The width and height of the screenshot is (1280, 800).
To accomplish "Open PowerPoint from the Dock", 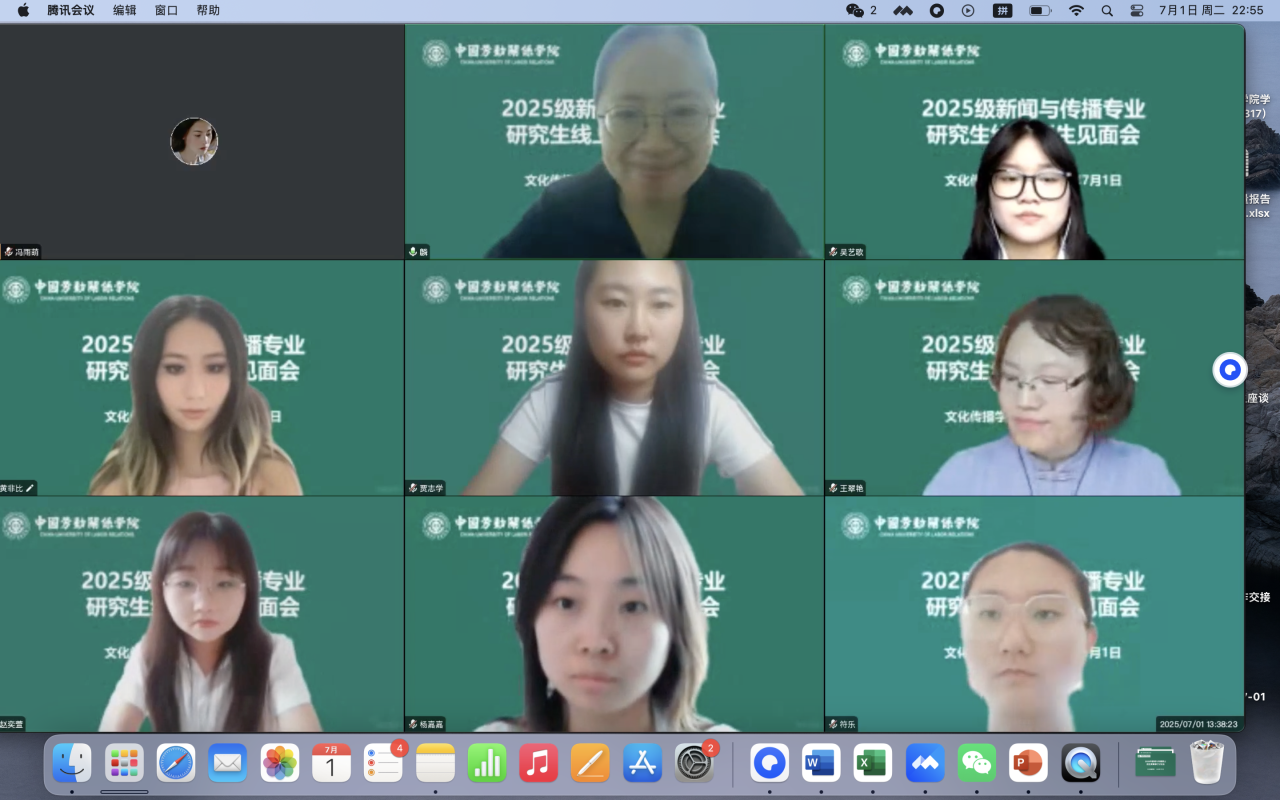I will (x=1028, y=764).
